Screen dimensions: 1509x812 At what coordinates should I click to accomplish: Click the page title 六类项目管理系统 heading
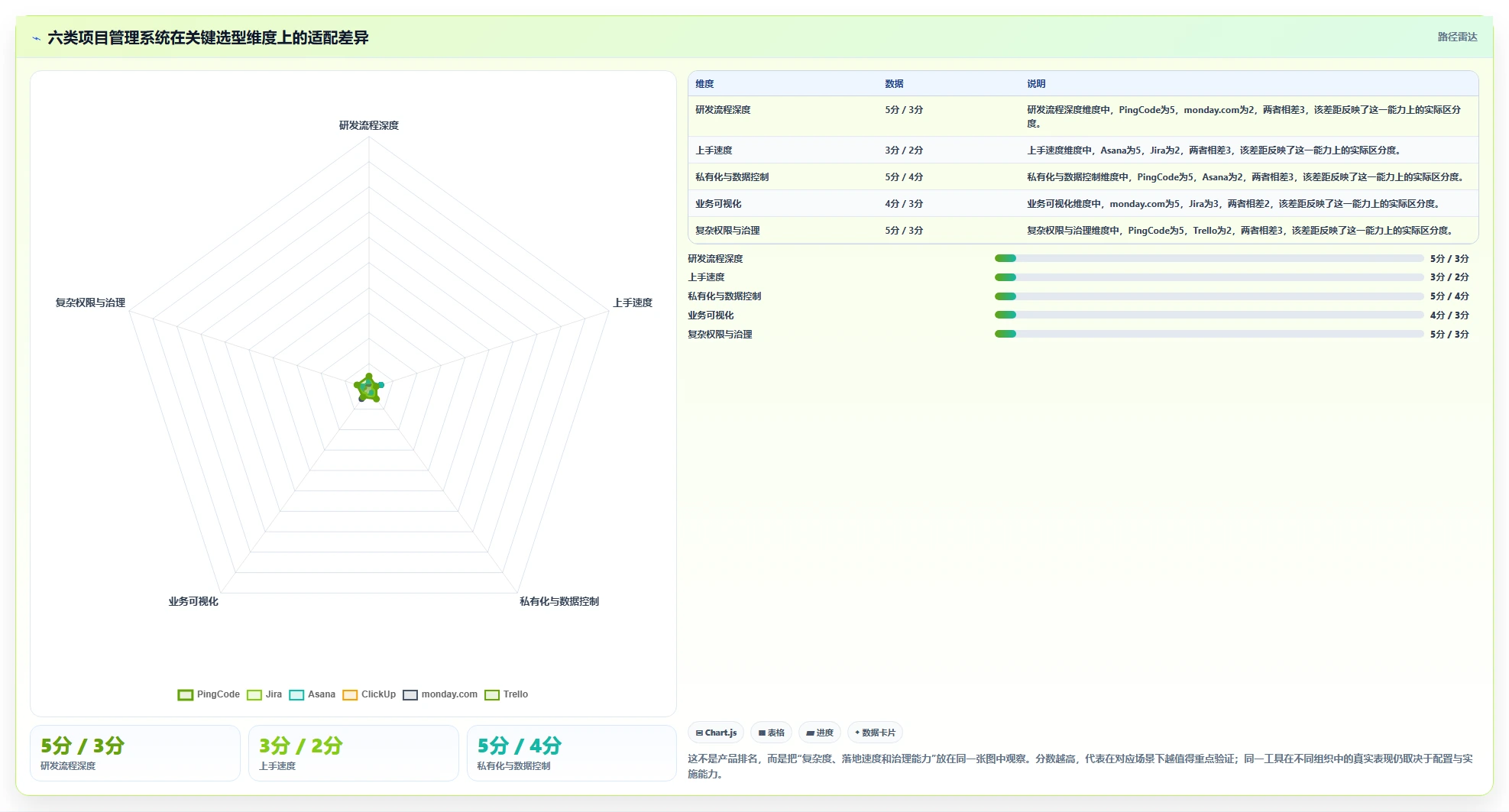(208, 37)
